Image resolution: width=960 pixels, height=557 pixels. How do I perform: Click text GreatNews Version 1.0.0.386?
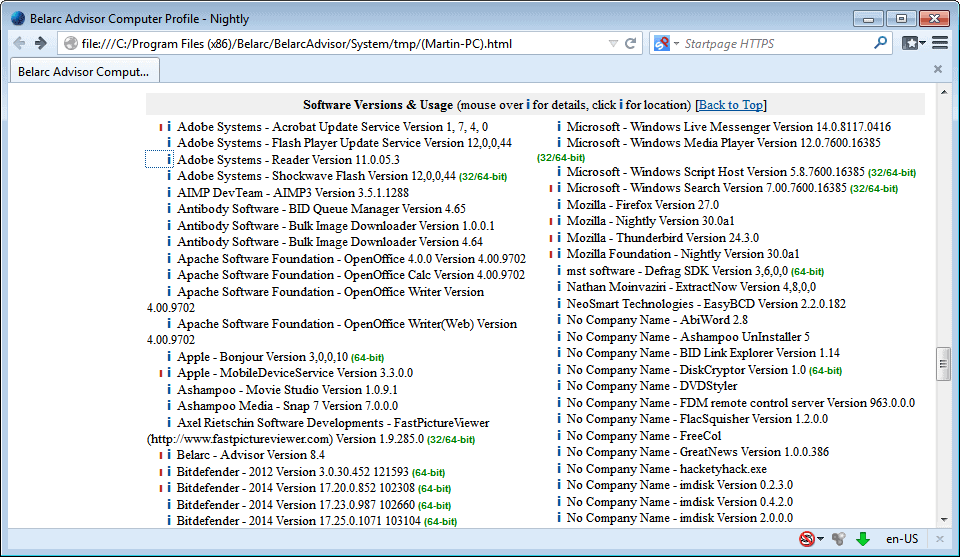(x=754, y=452)
